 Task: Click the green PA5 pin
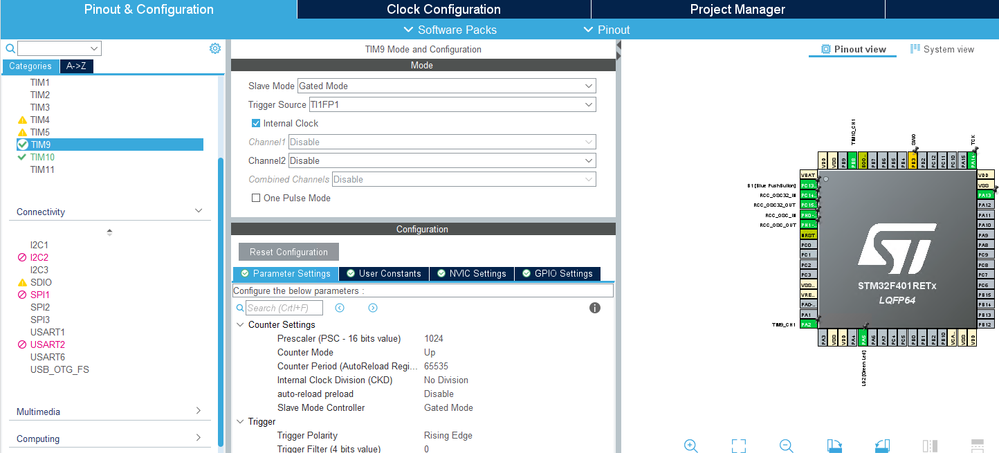[863, 339]
